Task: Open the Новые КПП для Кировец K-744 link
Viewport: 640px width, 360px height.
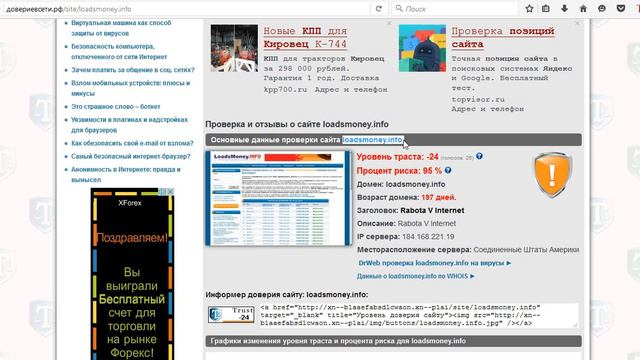Action: (305, 38)
